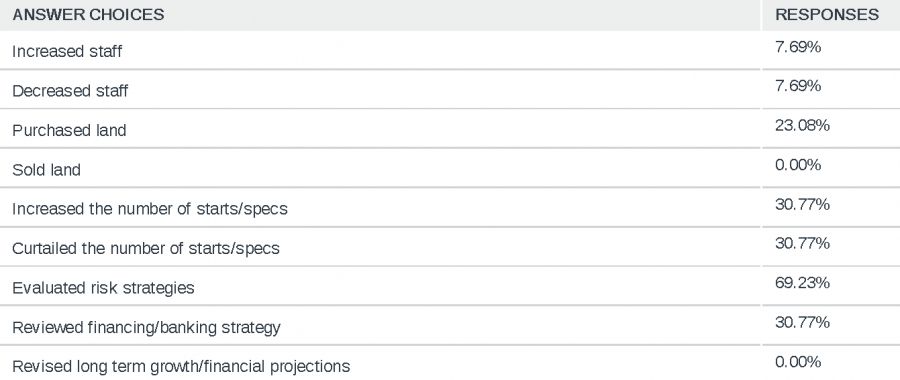This screenshot has height=380, width=900.
Task: Click the 69.23% response value
Action: (x=802, y=283)
